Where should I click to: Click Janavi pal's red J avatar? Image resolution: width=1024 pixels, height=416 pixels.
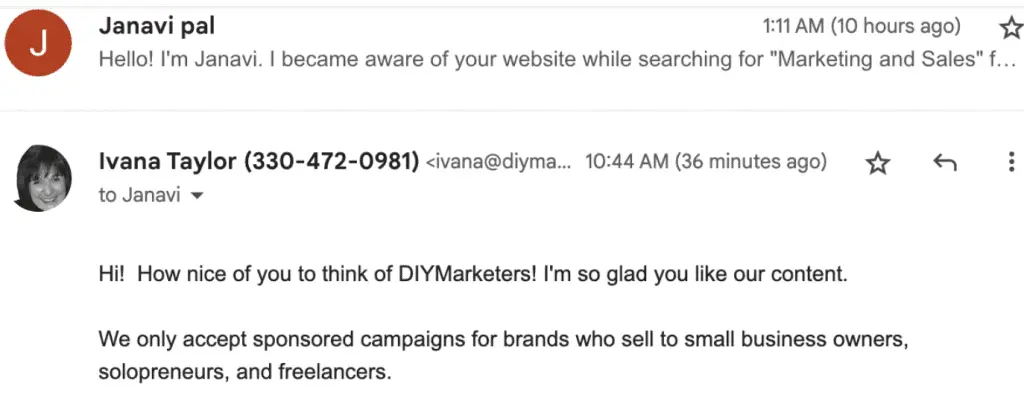pyautogui.click(x=38, y=44)
